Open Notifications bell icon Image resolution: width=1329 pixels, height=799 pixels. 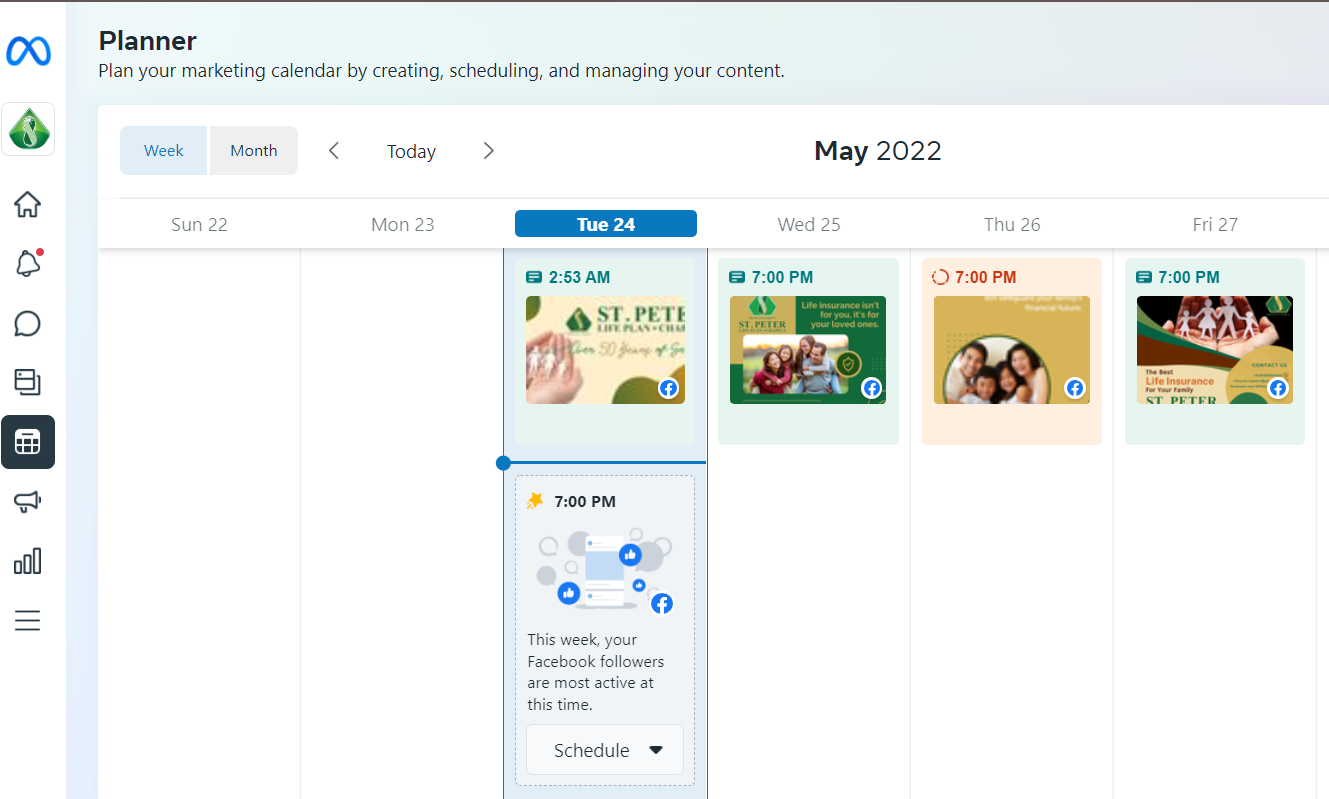(x=28, y=263)
